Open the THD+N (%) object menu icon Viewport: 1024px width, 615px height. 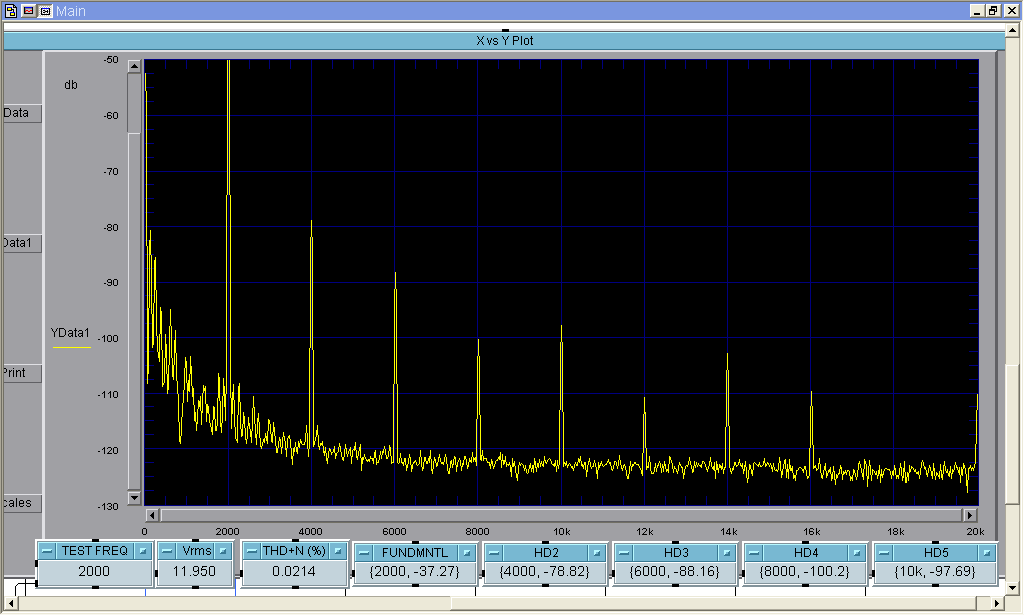tap(338, 551)
